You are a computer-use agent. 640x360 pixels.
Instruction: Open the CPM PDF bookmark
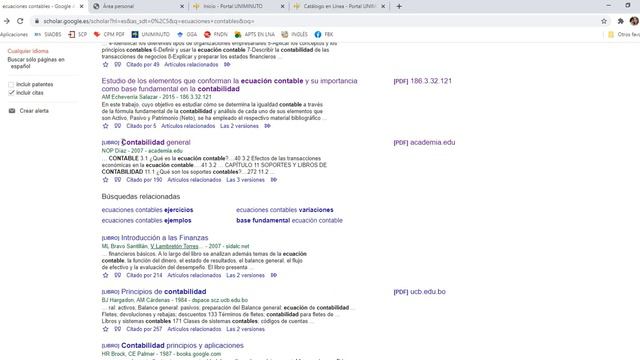[x=109, y=35]
